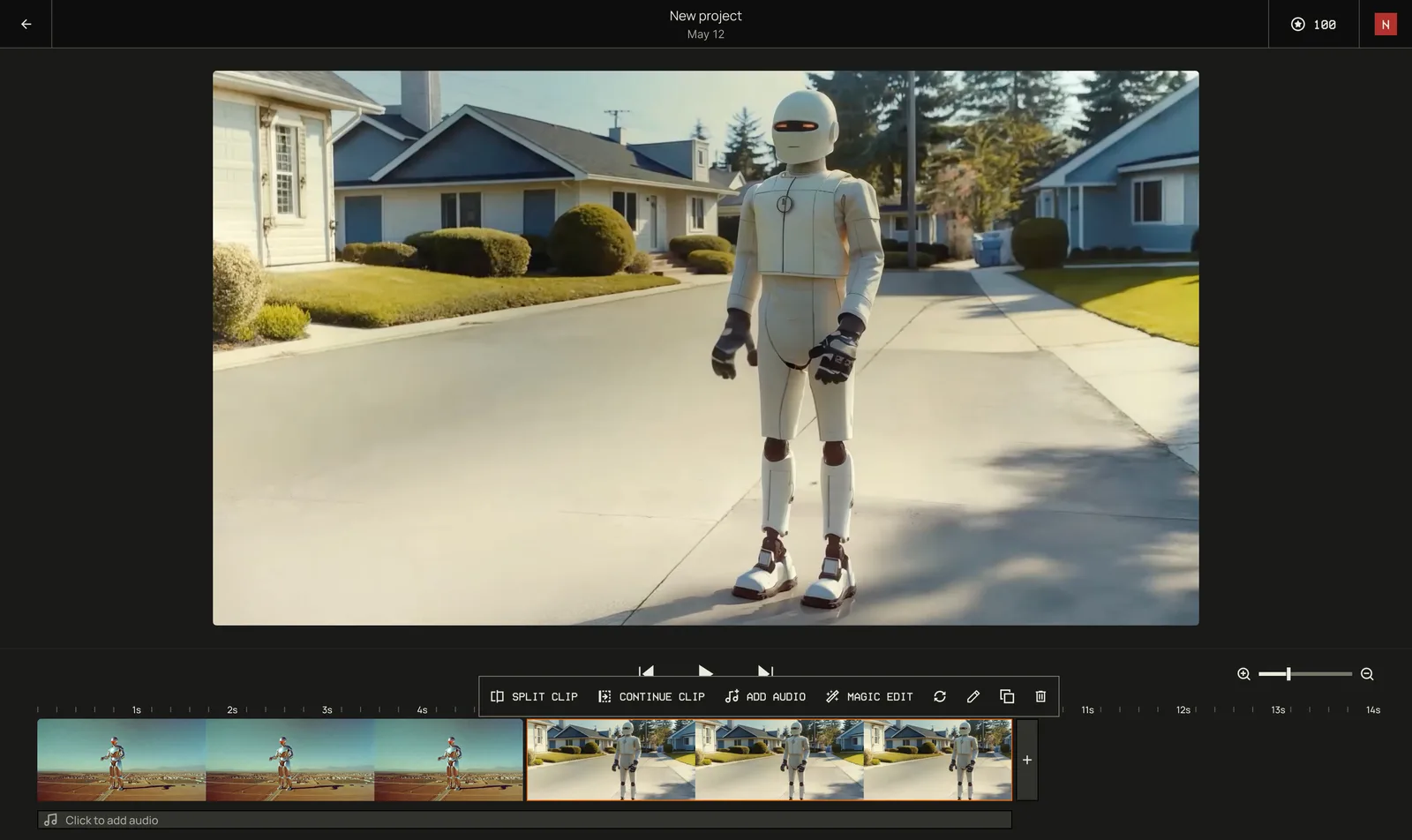This screenshot has width=1412, height=840.
Task: Click the 14s mark on timeline ruler
Action: (x=1373, y=709)
